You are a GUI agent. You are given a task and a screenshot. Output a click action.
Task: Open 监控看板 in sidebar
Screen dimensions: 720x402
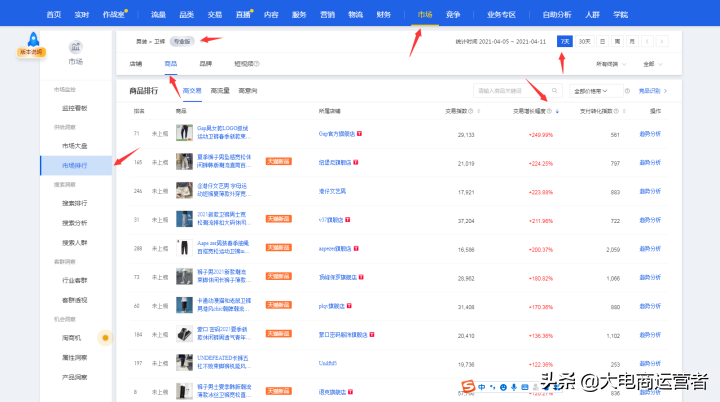(x=74, y=108)
